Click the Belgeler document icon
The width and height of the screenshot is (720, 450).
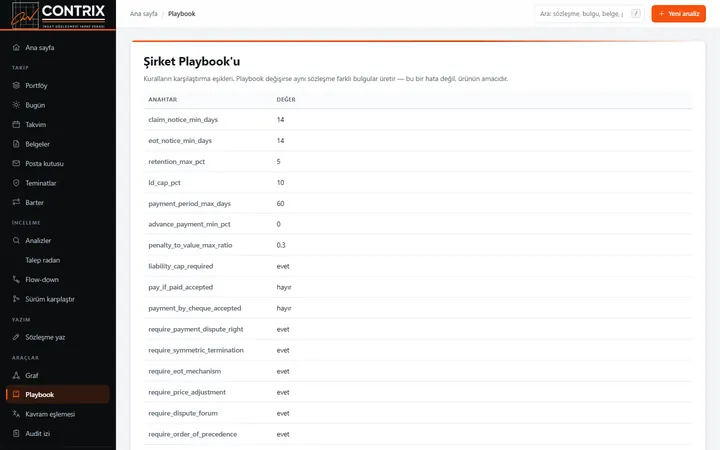coord(16,144)
